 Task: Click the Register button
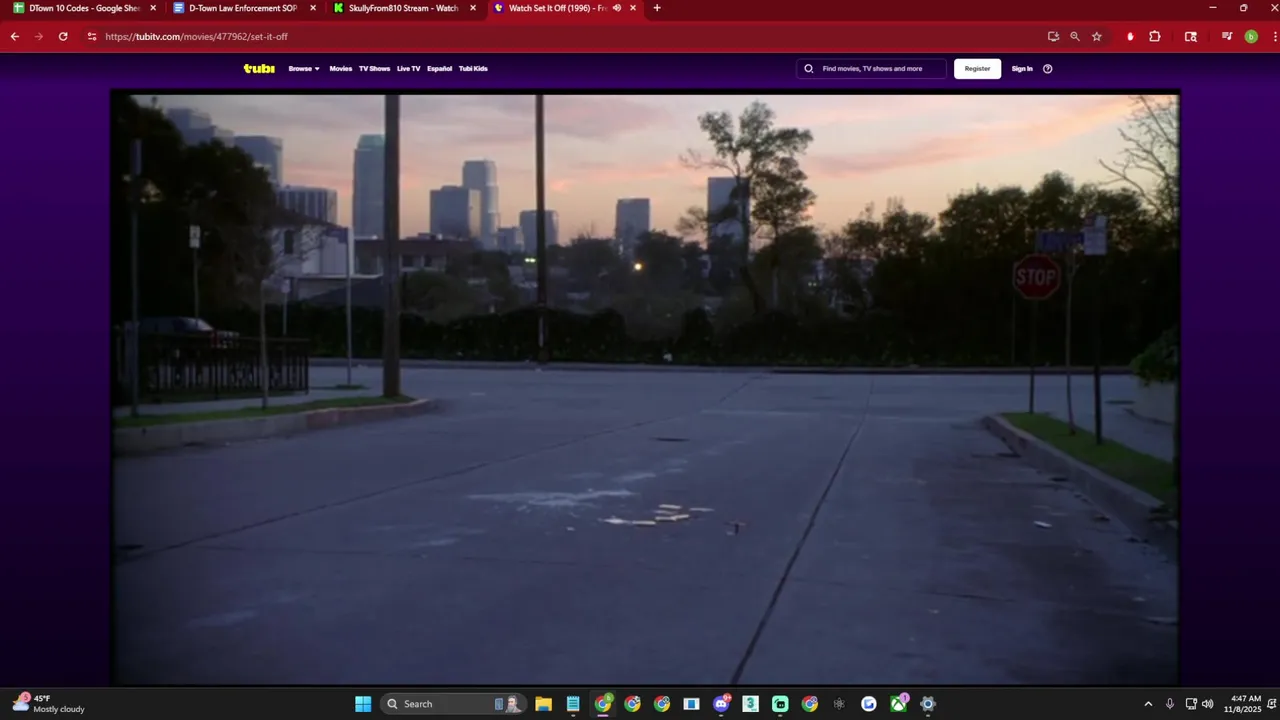click(x=977, y=69)
